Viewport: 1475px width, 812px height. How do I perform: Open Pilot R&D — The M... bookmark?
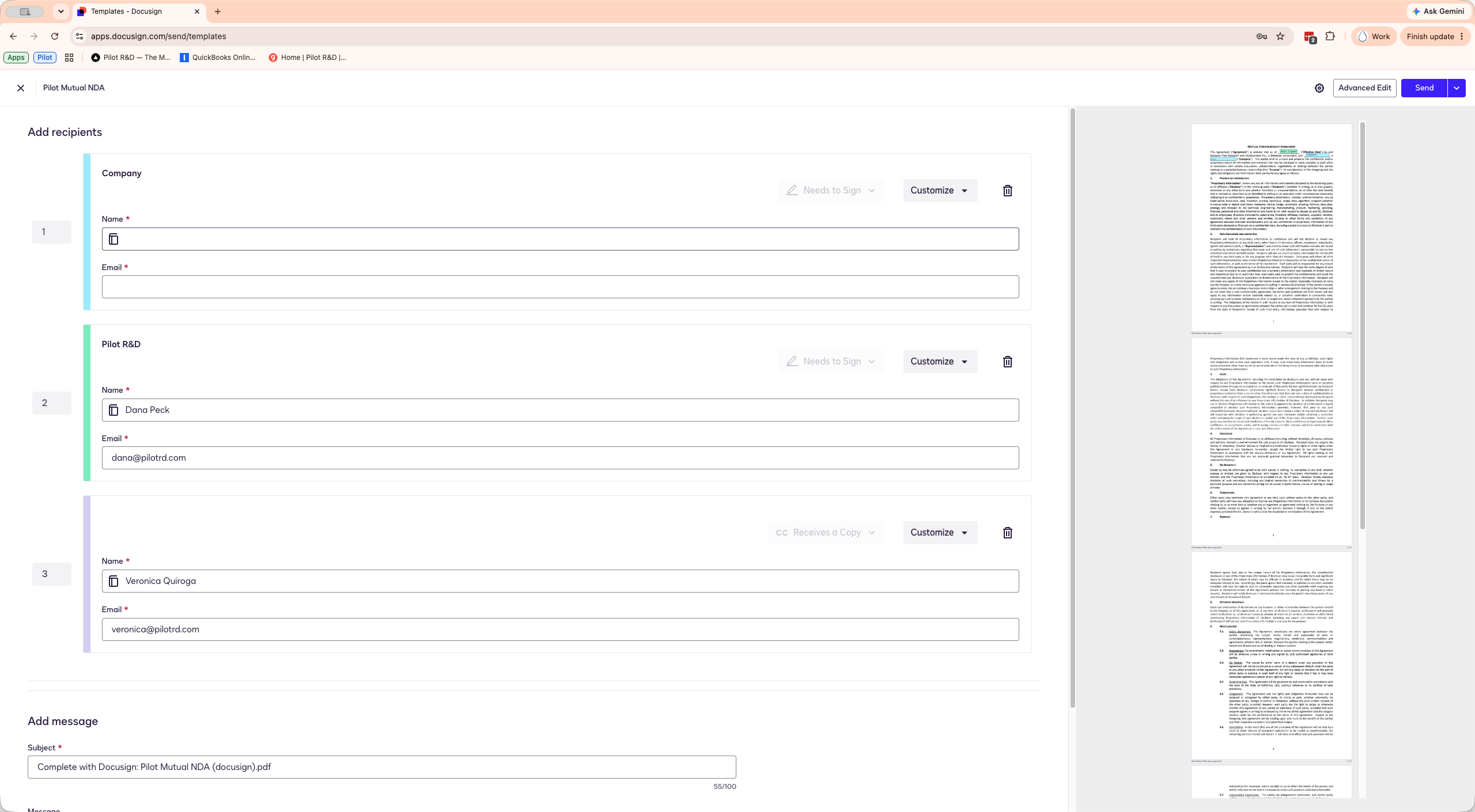click(131, 58)
